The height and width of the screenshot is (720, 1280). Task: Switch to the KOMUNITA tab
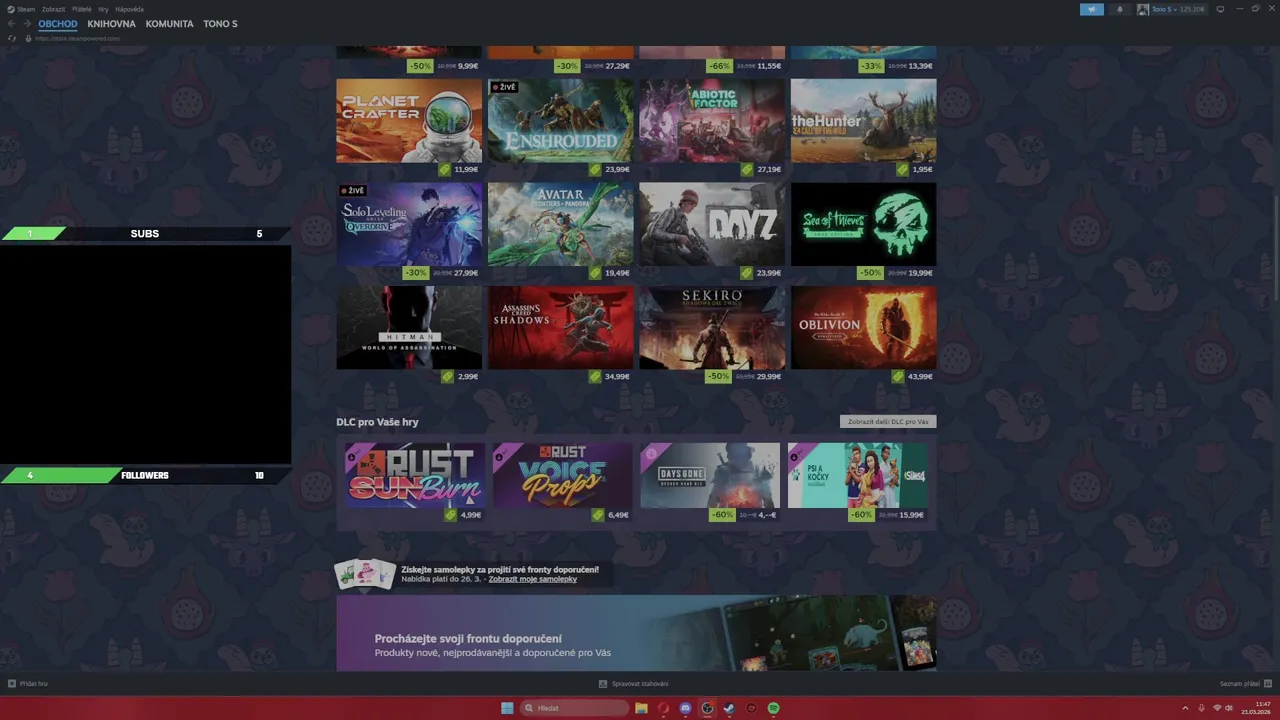(169, 24)
